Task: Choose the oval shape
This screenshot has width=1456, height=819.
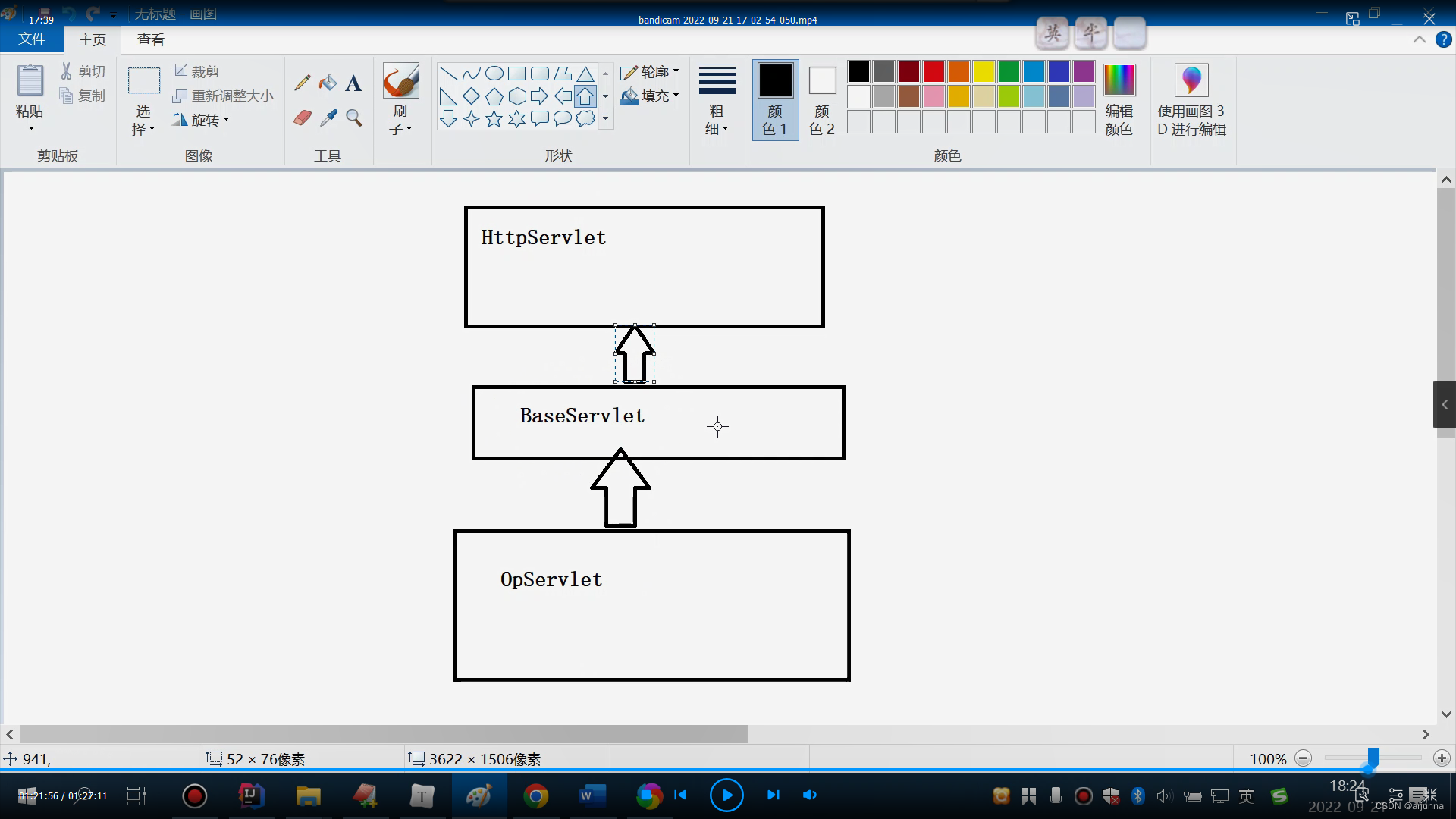Action: [494, 74]
